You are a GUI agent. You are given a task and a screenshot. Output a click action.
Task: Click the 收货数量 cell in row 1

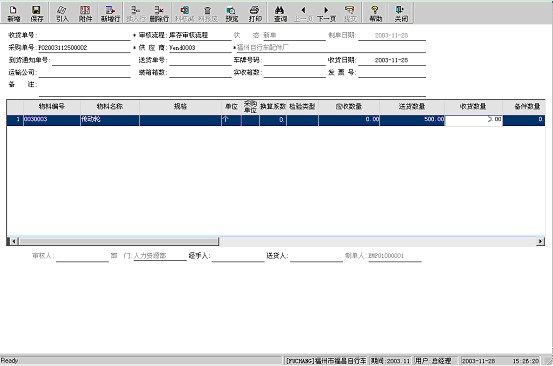pyautogui.click(x=474, y=120)
